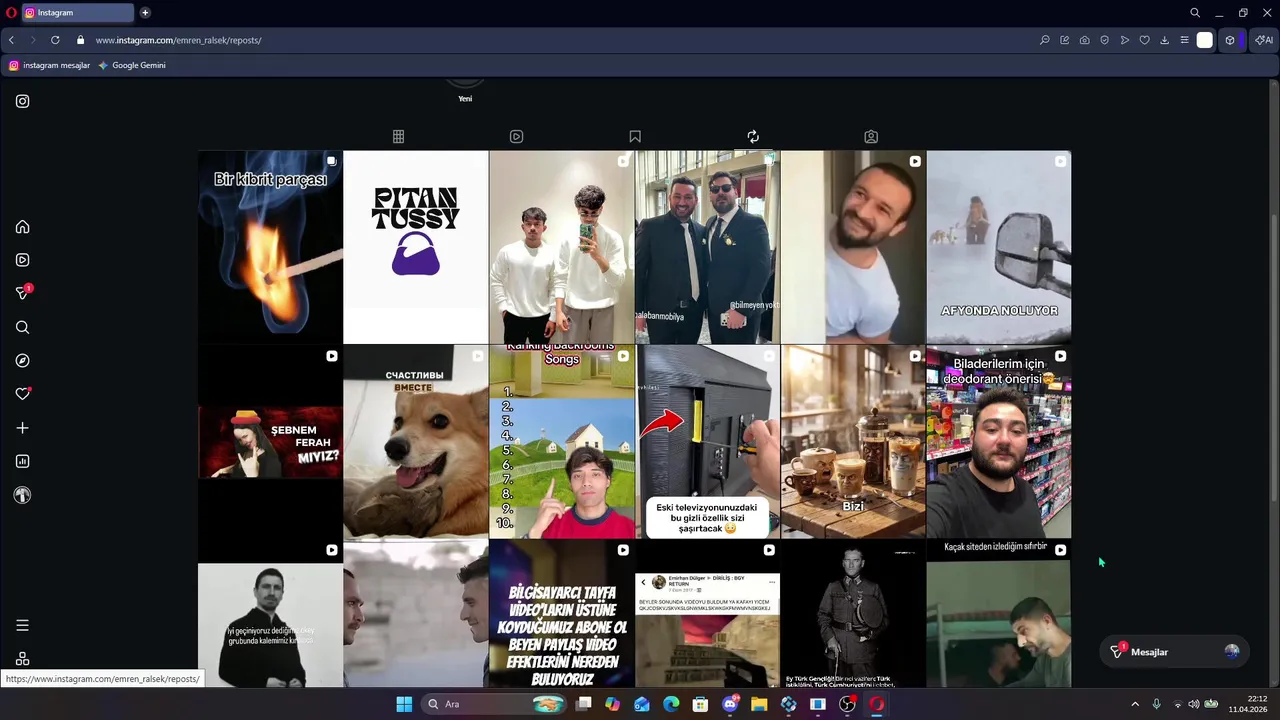Open Instagram home from sidebar
Screen dimensions: 1280x720
[x=22, y=227]
